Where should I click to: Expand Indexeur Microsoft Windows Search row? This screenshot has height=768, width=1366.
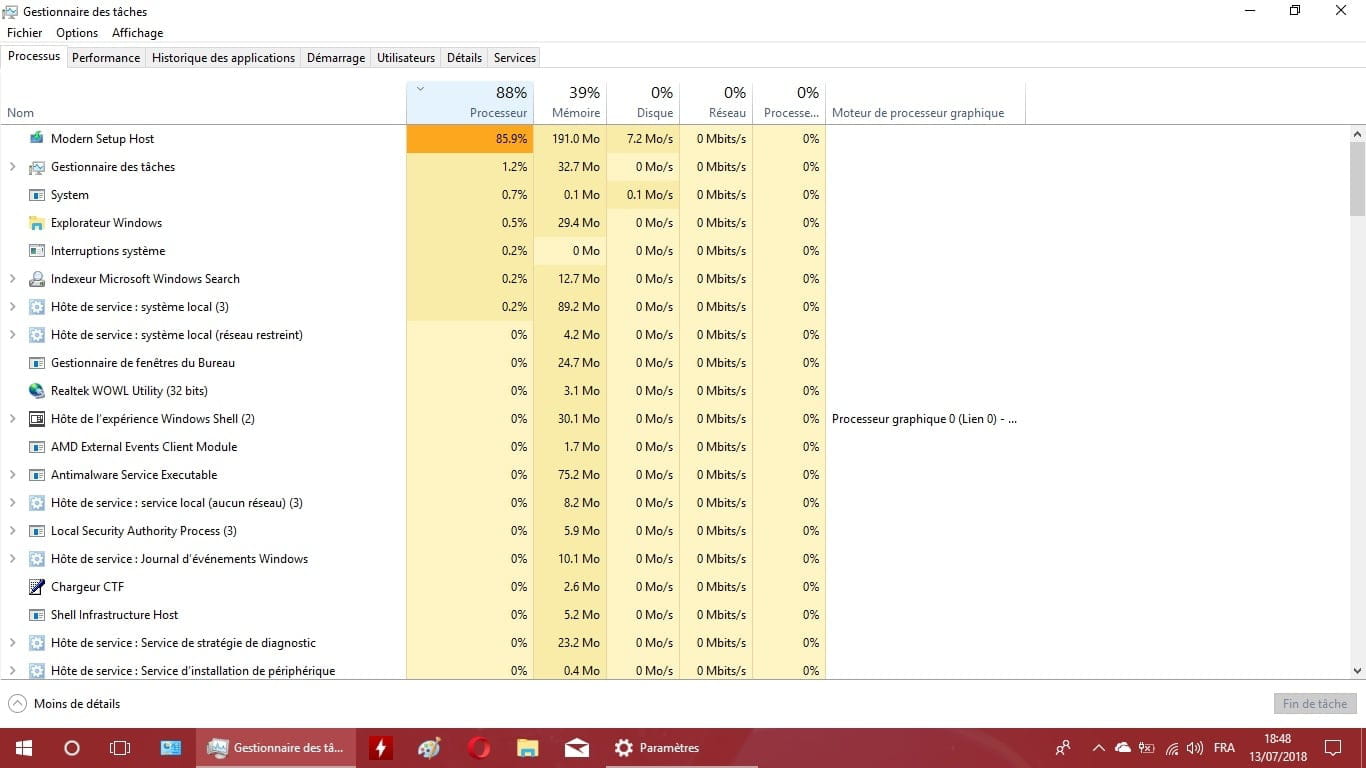point(12,278)
